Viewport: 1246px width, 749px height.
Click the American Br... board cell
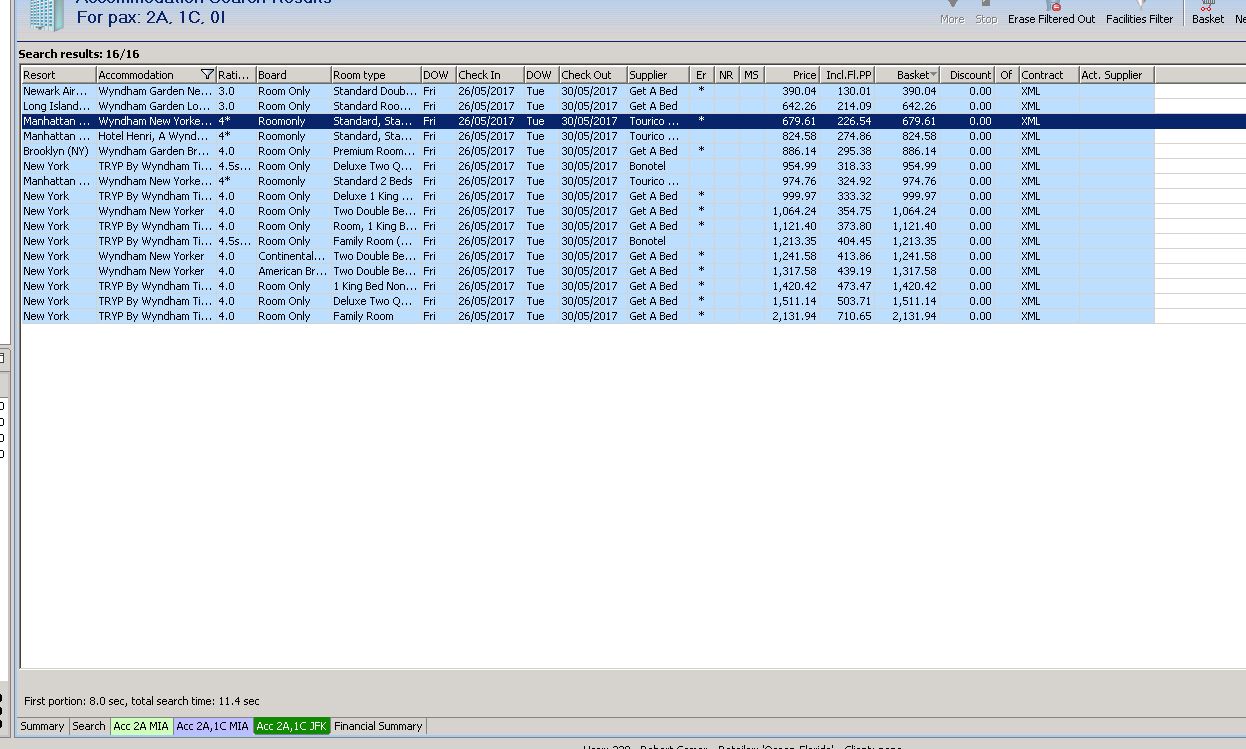[x=293, y=271]
